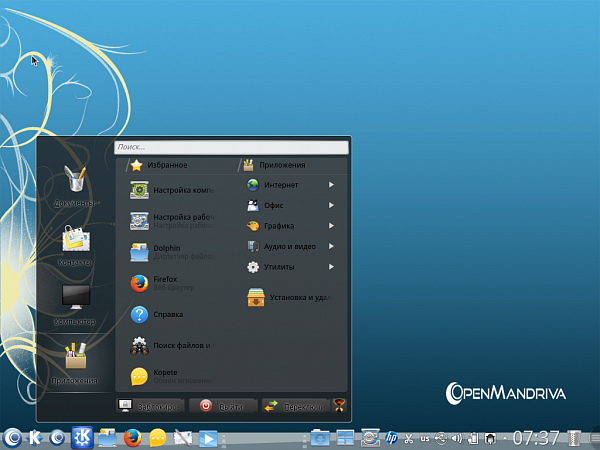This screenshot has width=600, height=450.
Task: Click the folder view widget in taskbar
Action: [x=320, y=438]
